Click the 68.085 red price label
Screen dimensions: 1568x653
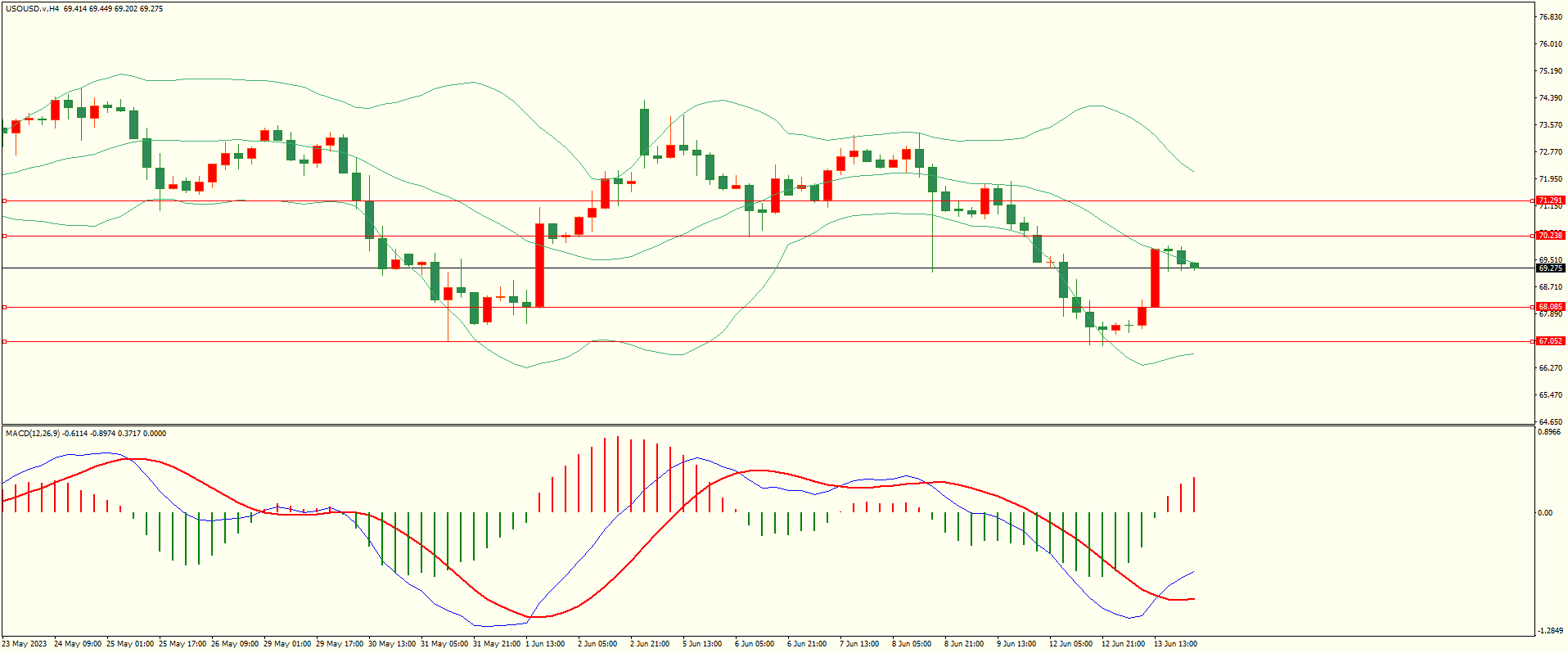click(x=1550, y=307)
